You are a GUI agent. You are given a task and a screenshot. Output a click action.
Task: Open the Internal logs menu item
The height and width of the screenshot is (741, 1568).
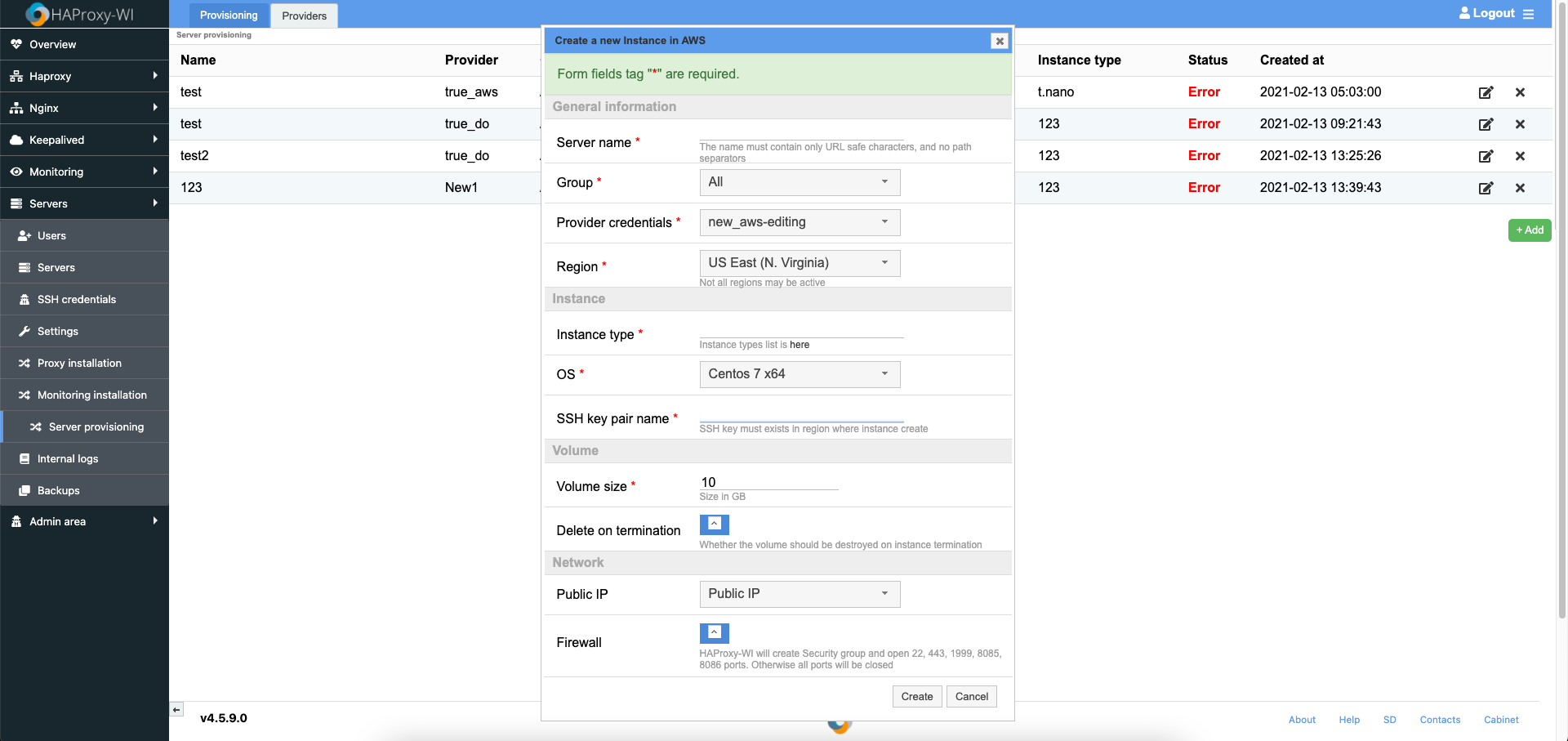click(84, 458)
